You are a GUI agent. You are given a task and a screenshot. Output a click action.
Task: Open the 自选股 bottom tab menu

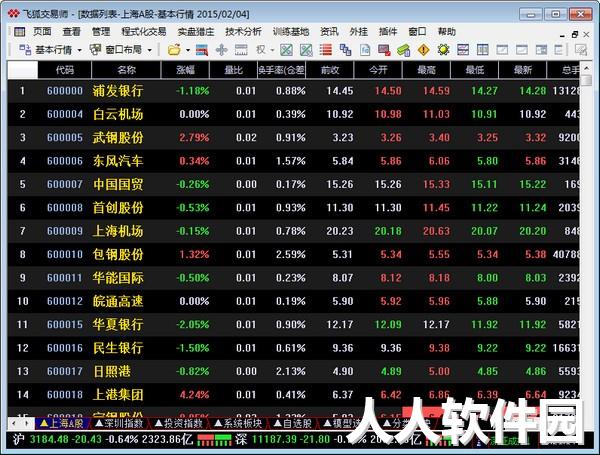[293, 423]
